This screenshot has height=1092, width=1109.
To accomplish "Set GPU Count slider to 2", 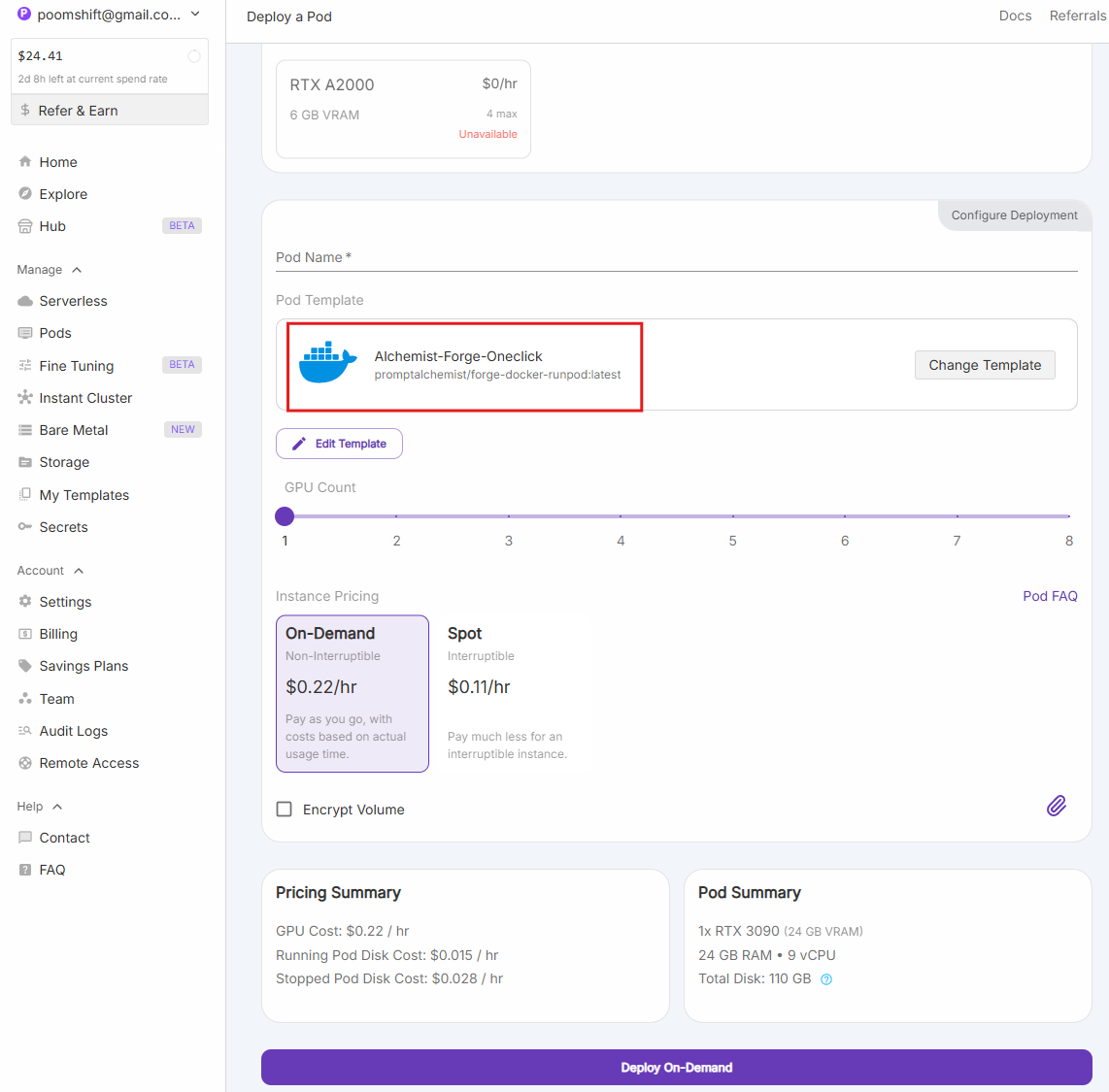I will pos(396,516).
